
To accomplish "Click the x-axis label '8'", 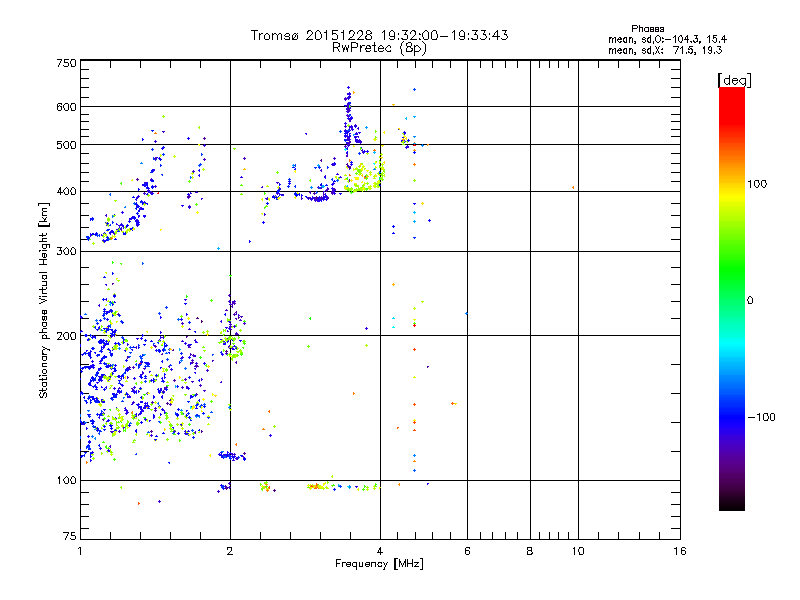I will coord(530,551).
